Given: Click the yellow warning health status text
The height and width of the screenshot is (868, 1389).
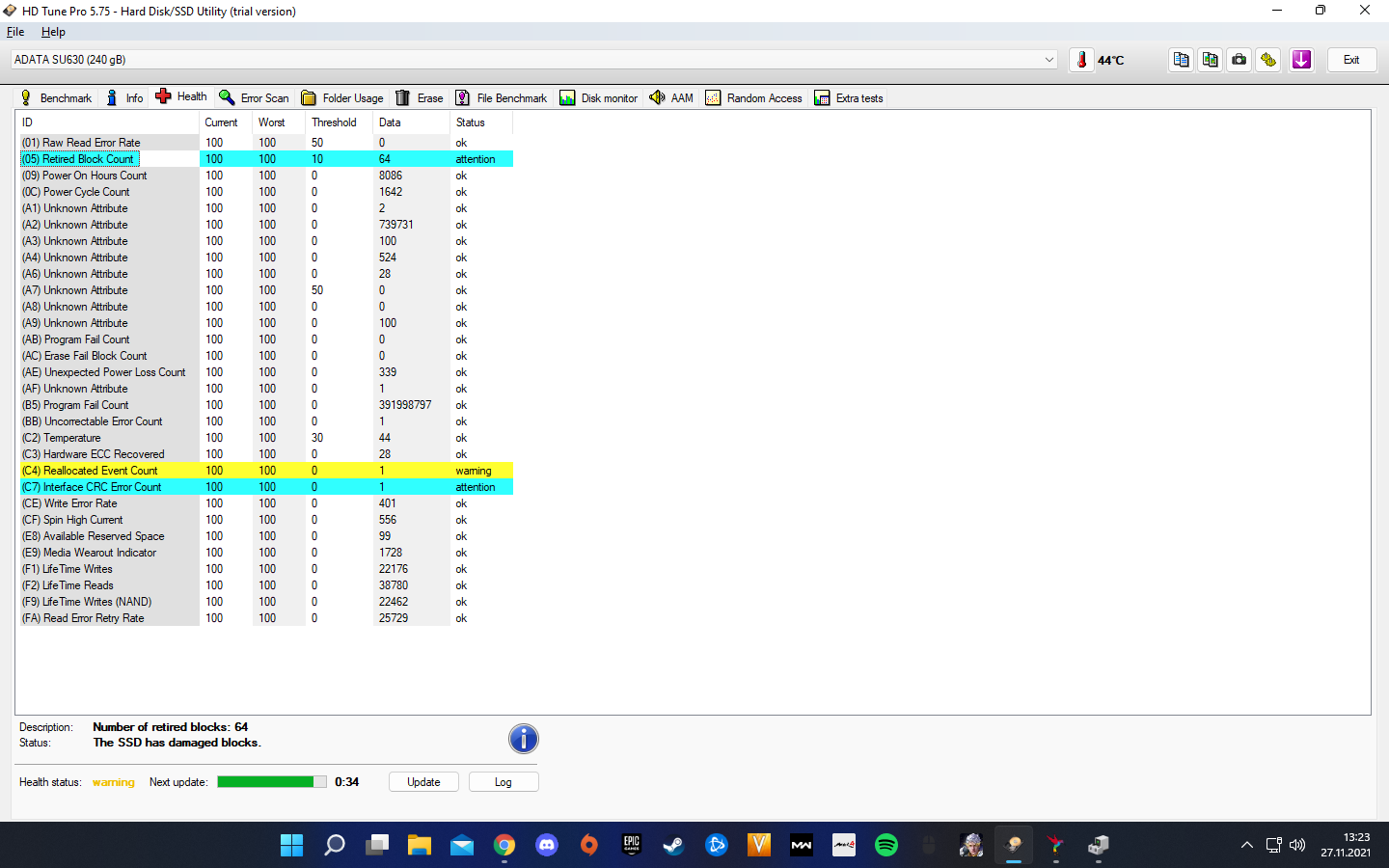Looking at the screenshot, I should point(113,782).
